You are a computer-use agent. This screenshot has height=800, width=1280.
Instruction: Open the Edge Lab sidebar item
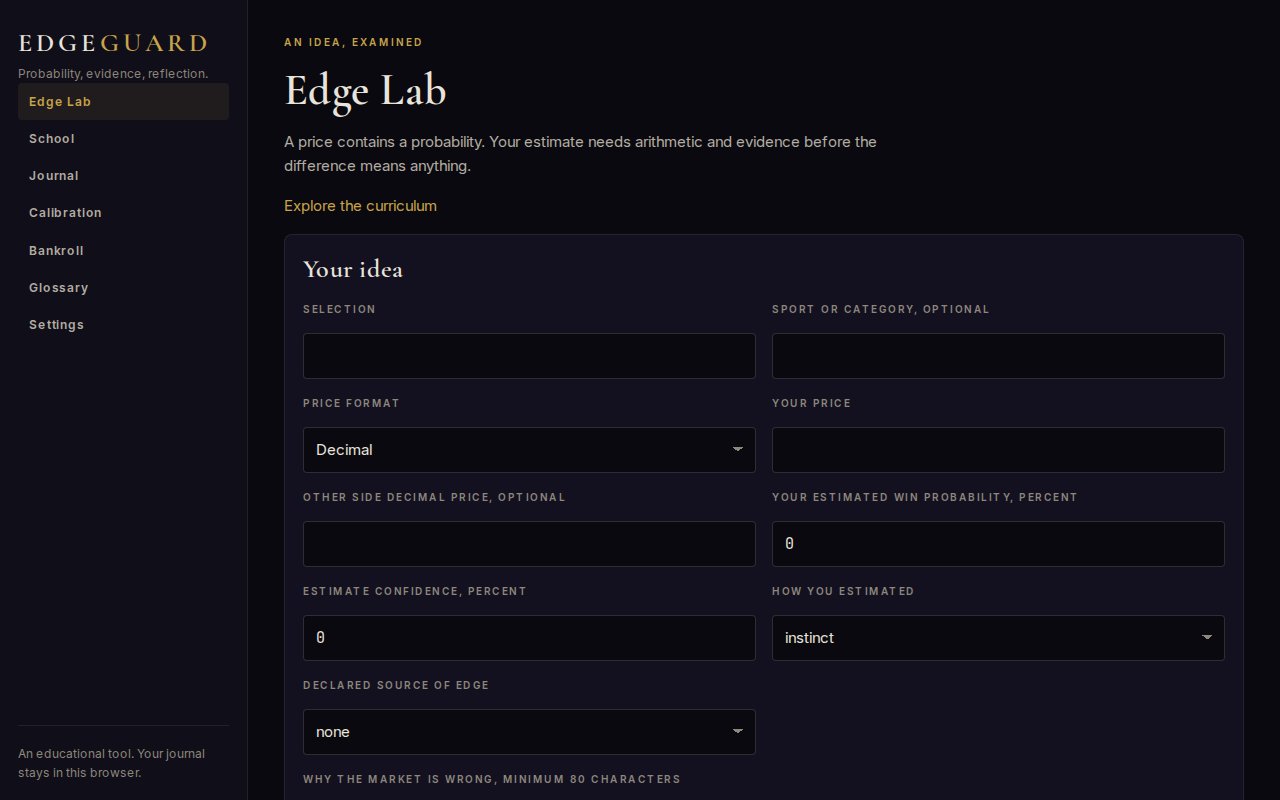(x=123, y=102)
